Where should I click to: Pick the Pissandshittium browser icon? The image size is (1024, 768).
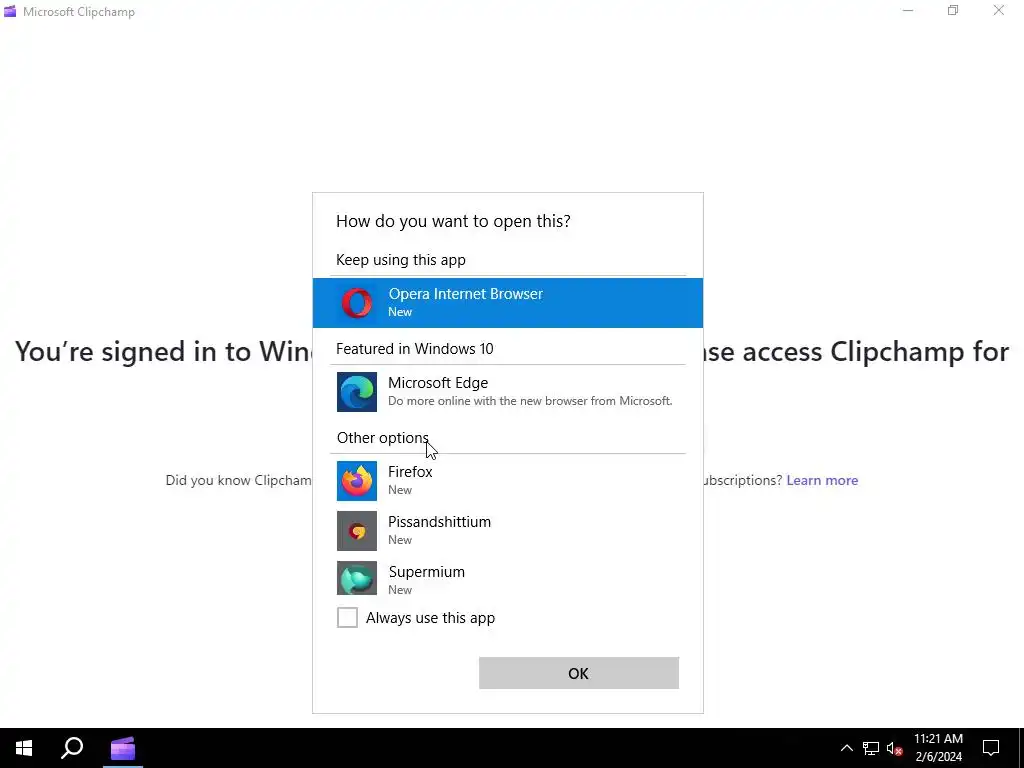[x=357, y=531]
